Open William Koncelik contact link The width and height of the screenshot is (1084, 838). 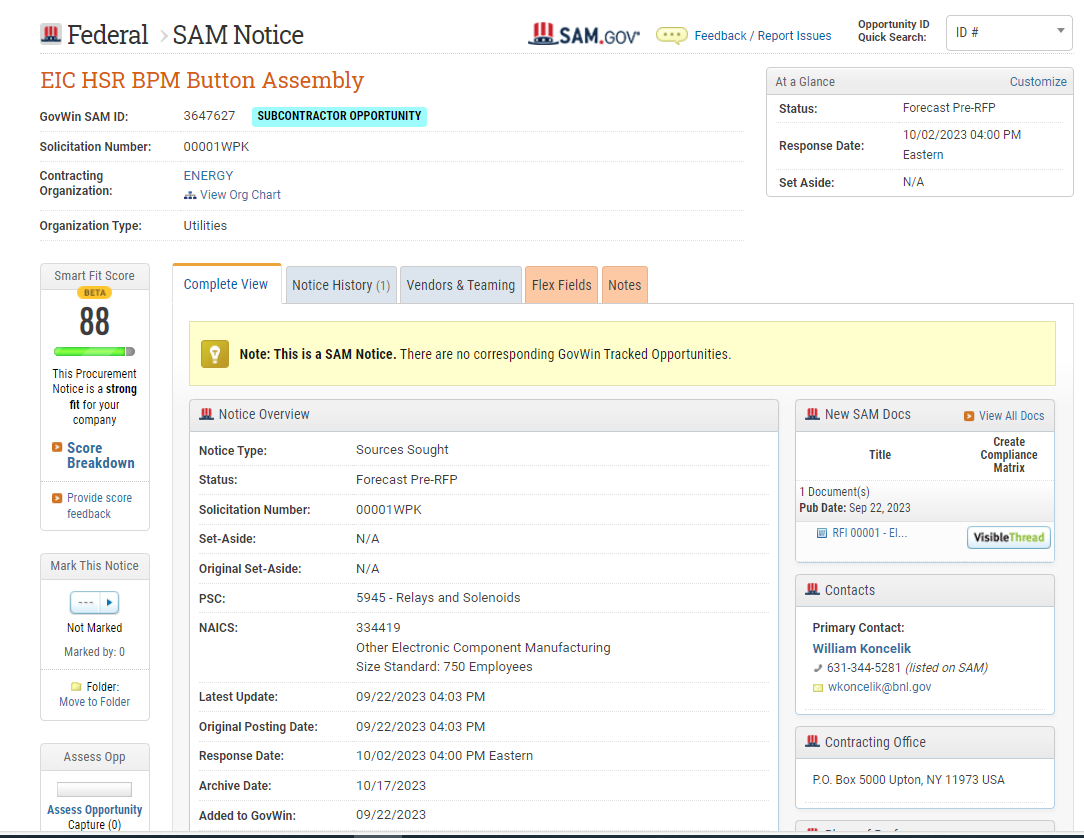pos(861,648)
